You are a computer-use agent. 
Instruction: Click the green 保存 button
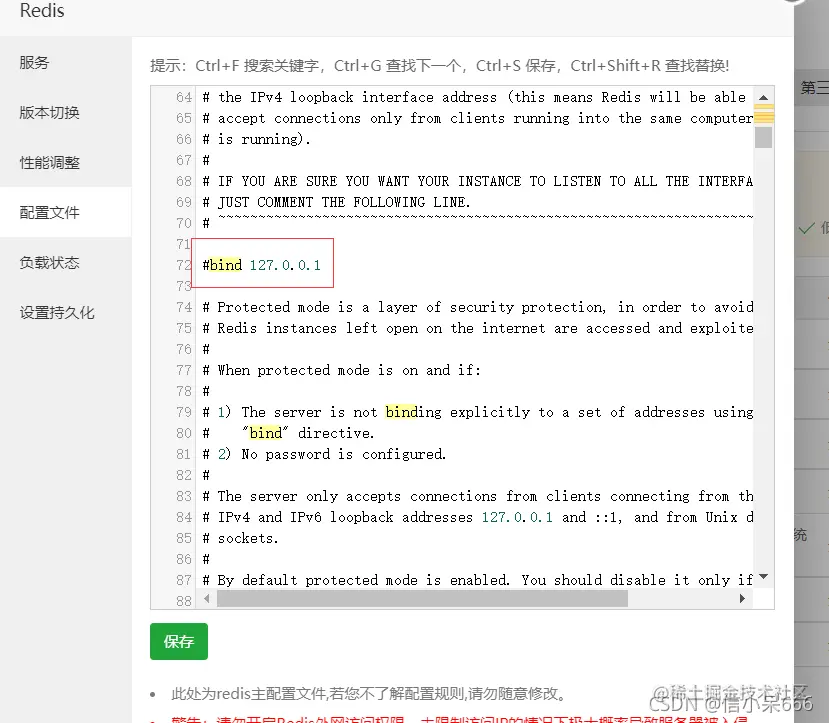pyautogui.click(x=179, y=642)
